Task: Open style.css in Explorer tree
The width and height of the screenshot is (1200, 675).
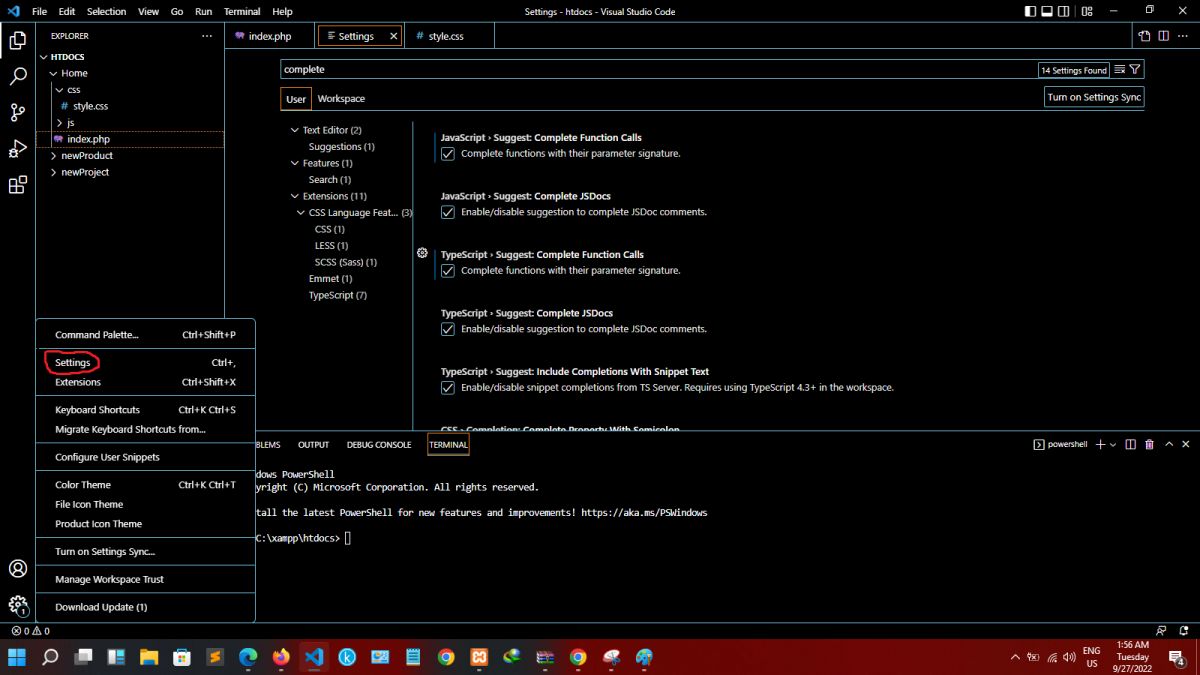Action: (90, 106)
